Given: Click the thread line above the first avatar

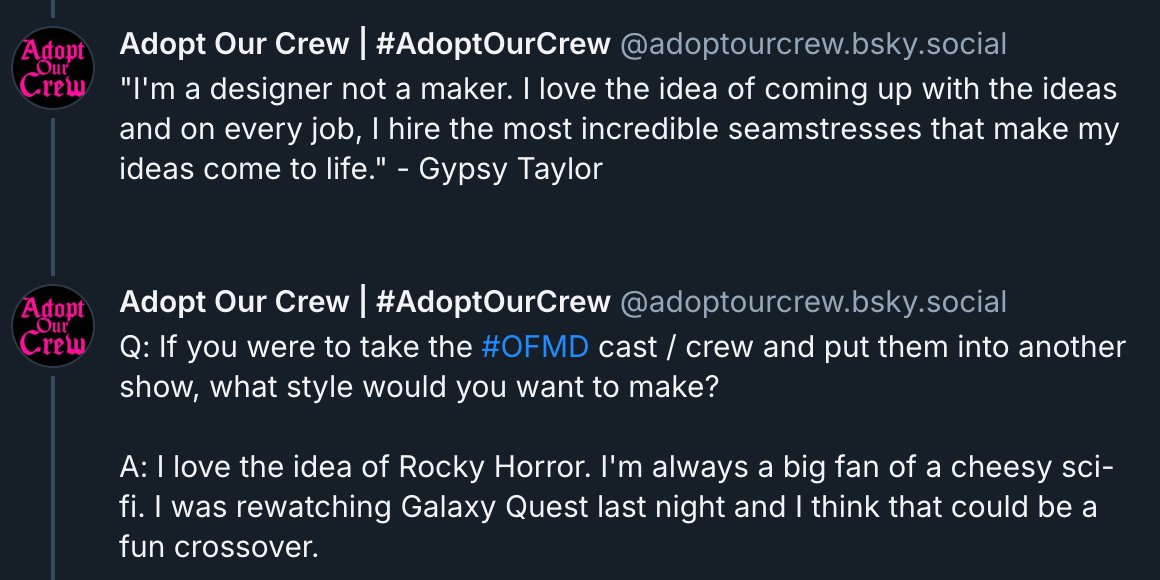Looking at the screenshot, I should 52,10.
